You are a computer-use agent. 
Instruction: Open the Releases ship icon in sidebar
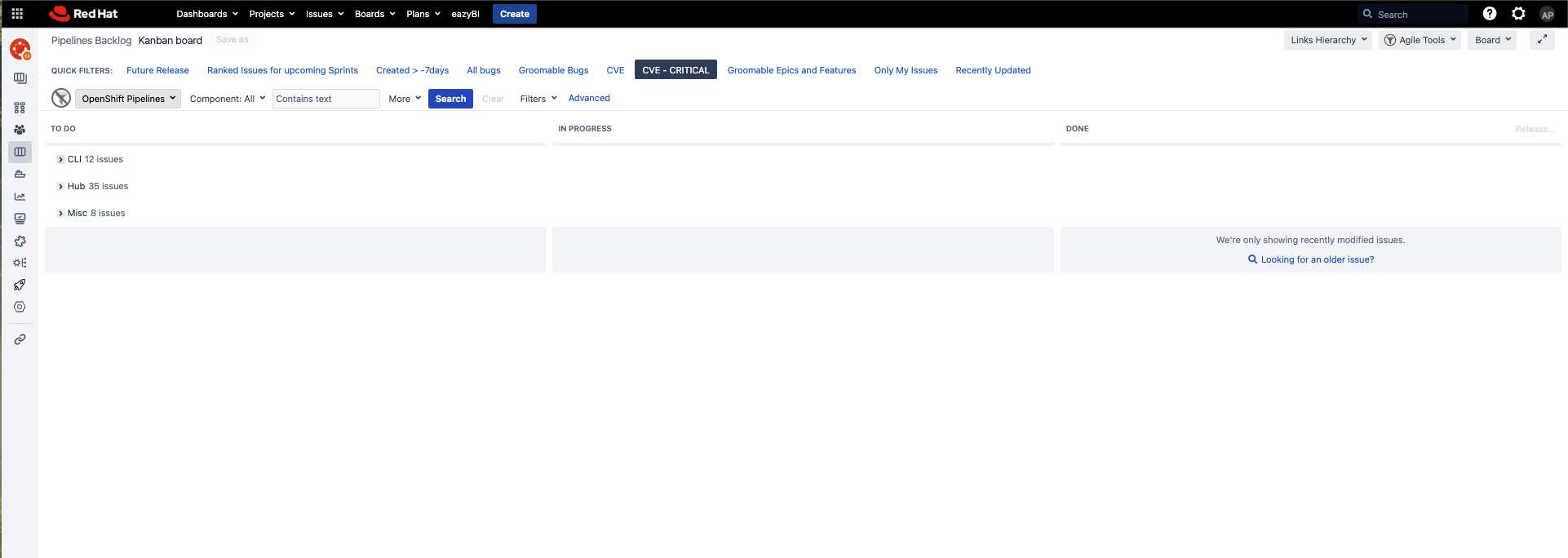20,174
